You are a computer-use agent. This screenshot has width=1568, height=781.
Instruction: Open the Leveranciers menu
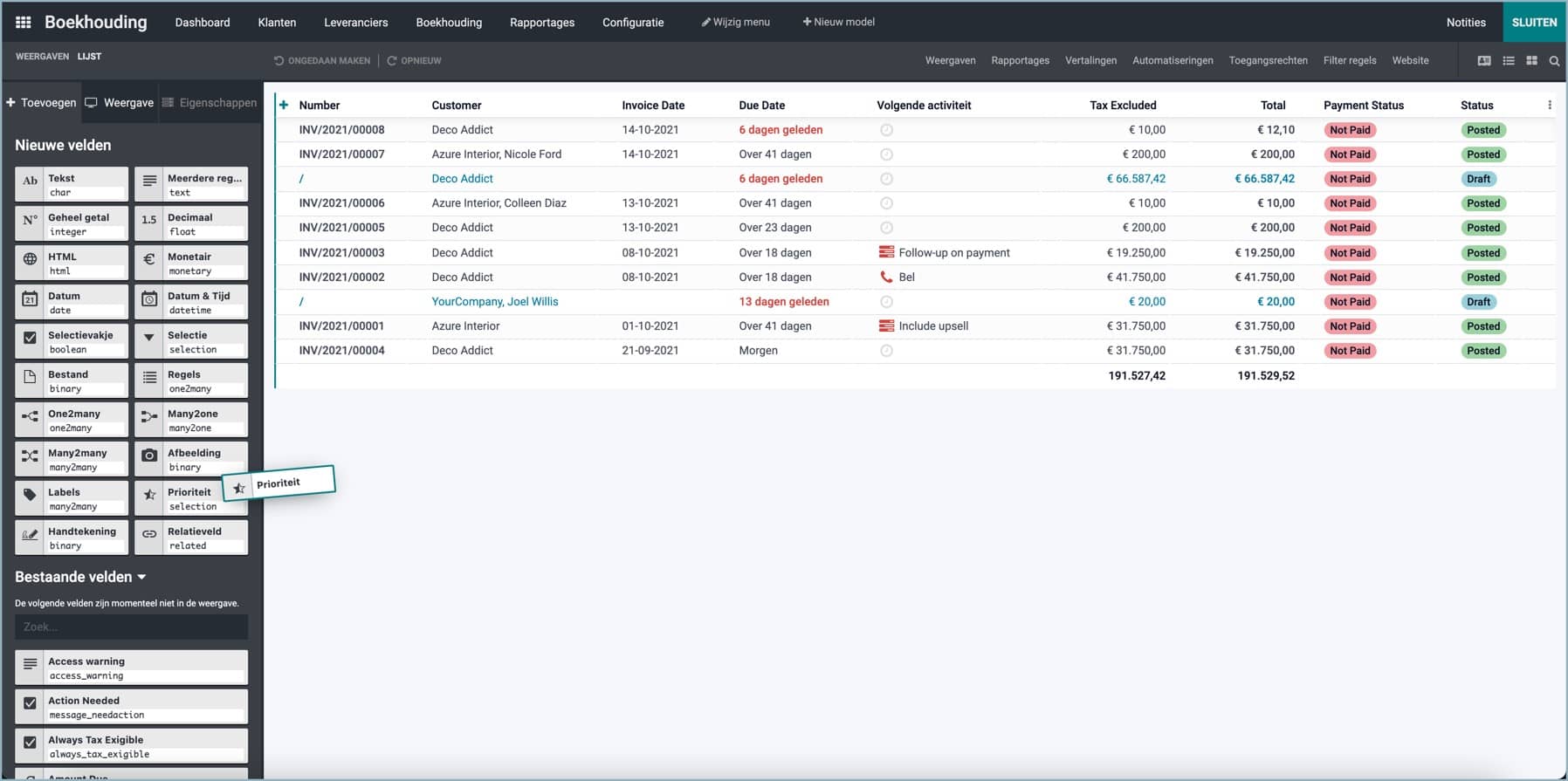pyautogui.click(x=356, y=22)
